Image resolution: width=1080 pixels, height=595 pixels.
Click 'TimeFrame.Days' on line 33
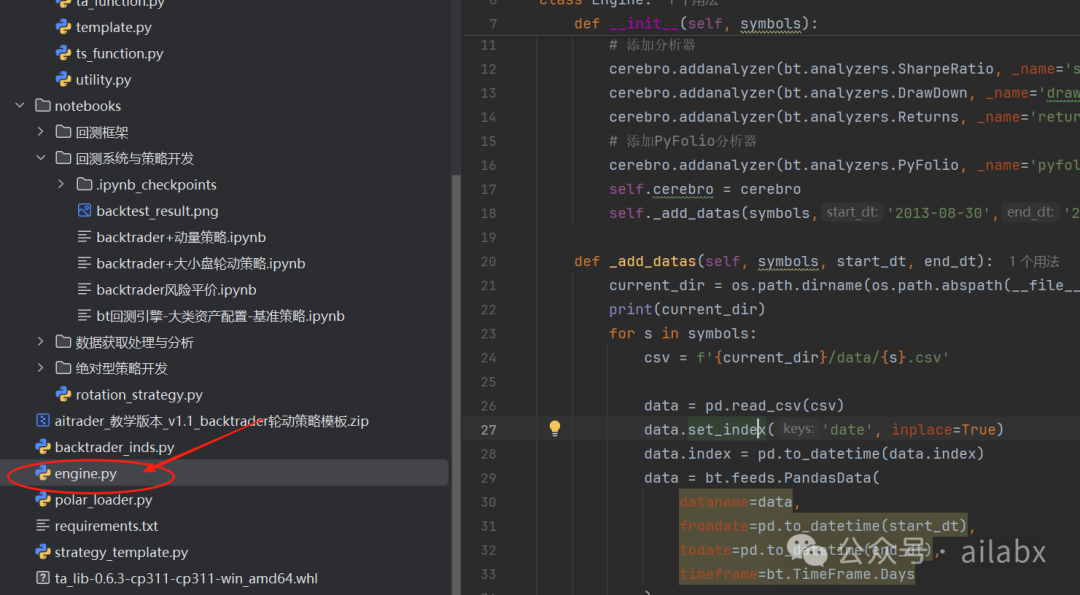853,574
